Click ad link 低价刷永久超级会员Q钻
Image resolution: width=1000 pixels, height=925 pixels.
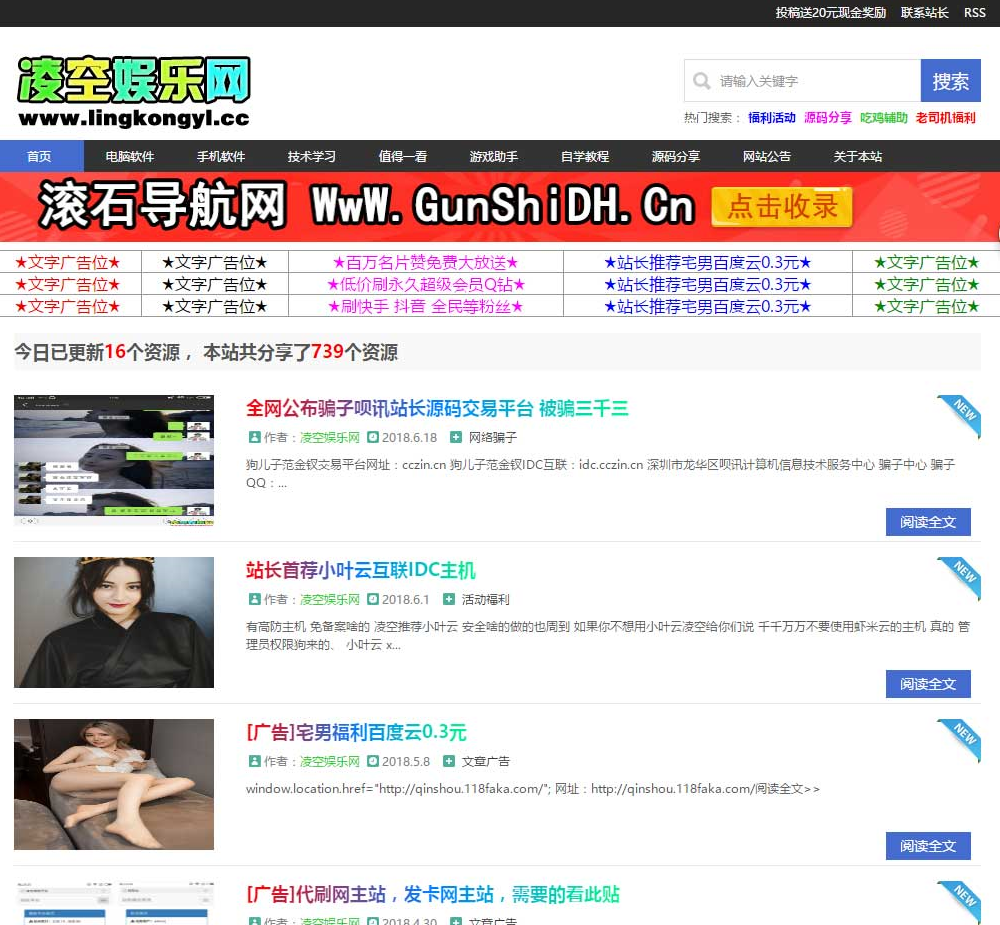[x=425, y=285]
